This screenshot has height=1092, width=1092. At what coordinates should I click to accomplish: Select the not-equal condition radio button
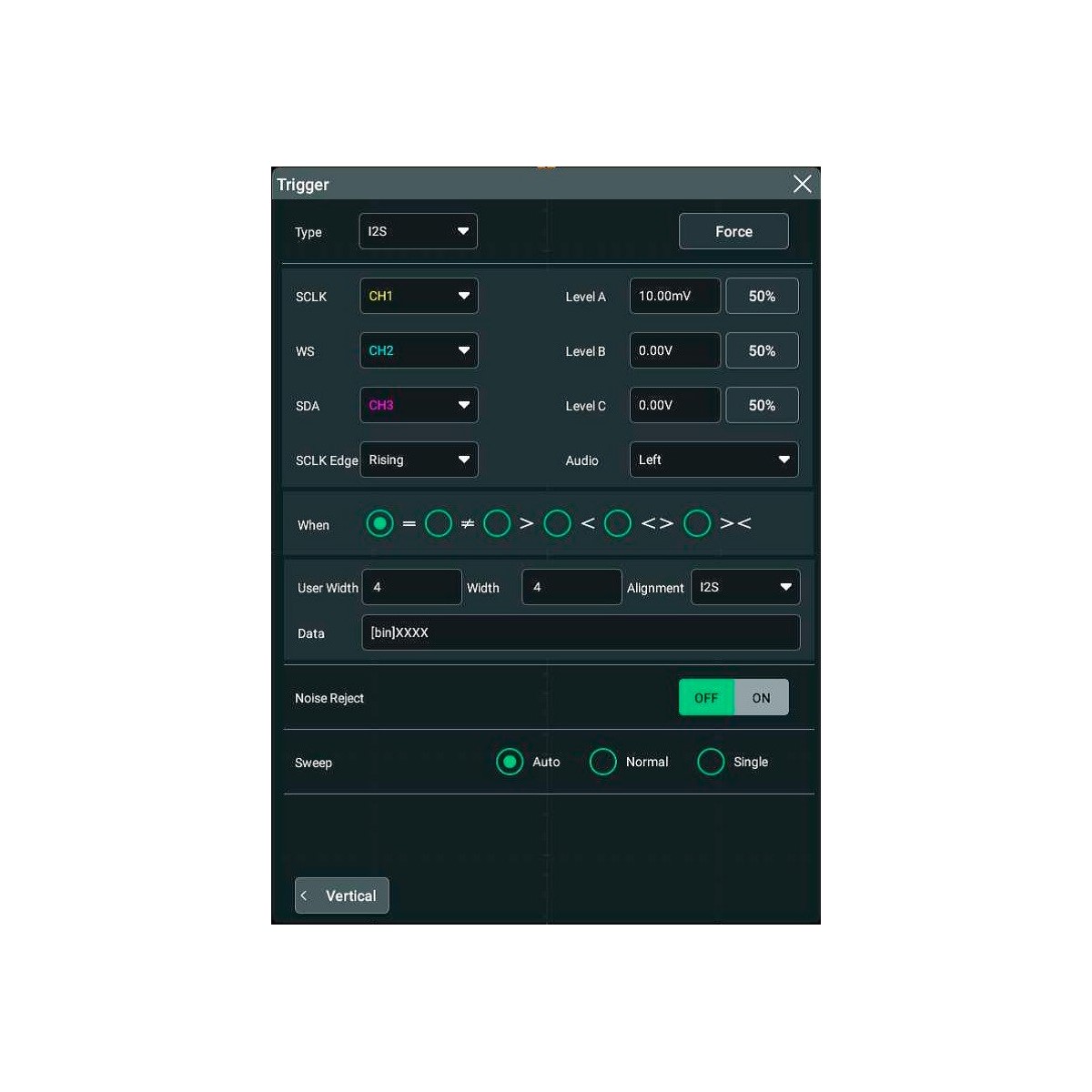439,523
